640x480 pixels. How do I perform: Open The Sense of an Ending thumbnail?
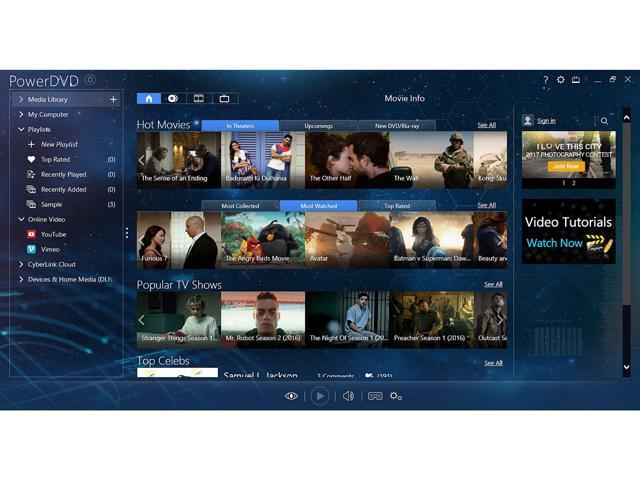point(179,160)
